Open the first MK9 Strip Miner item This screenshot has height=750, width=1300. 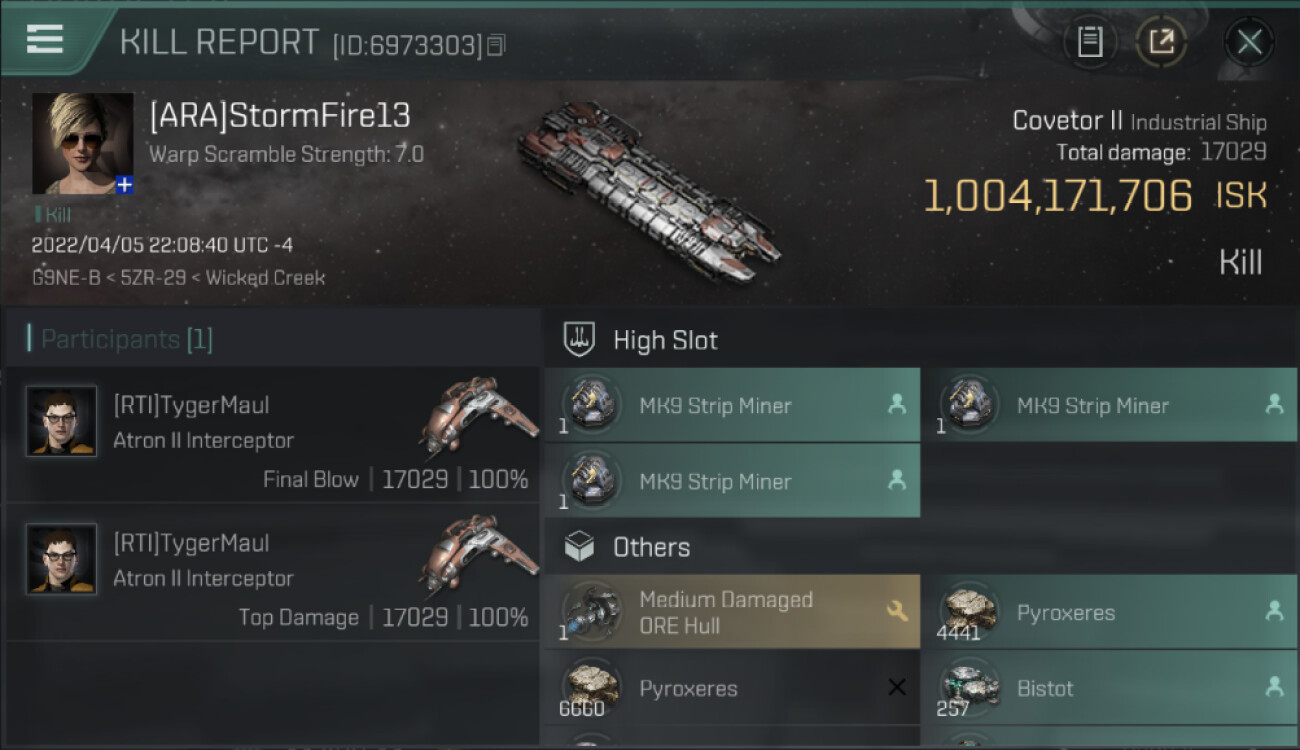click(x=732, y=405)
